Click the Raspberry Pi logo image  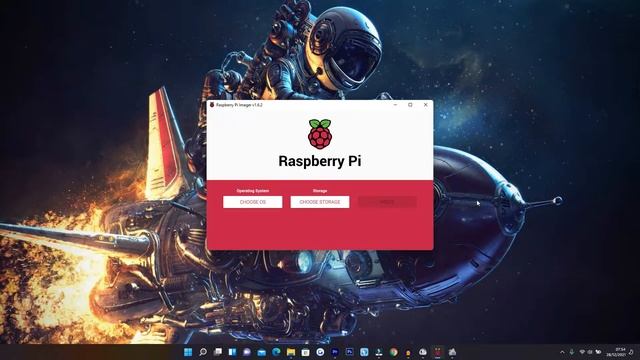[x=320, y=134]
